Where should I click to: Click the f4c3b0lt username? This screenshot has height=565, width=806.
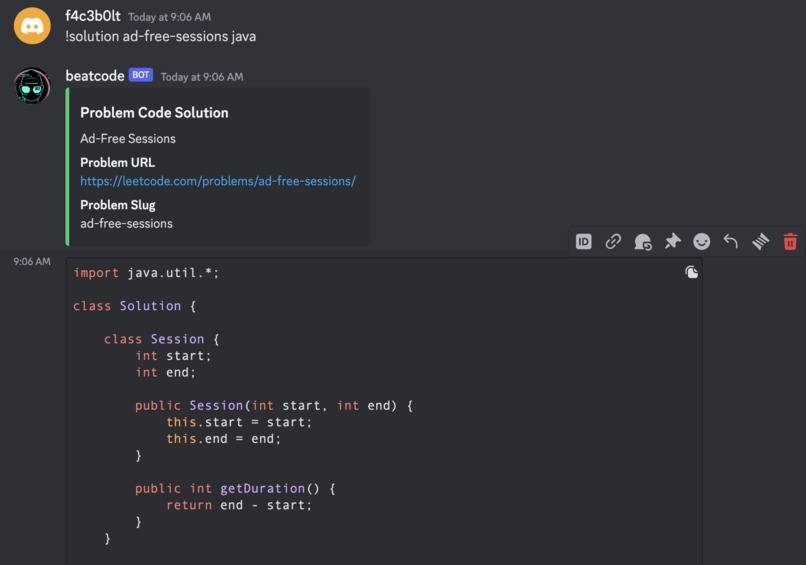point(93,16)
